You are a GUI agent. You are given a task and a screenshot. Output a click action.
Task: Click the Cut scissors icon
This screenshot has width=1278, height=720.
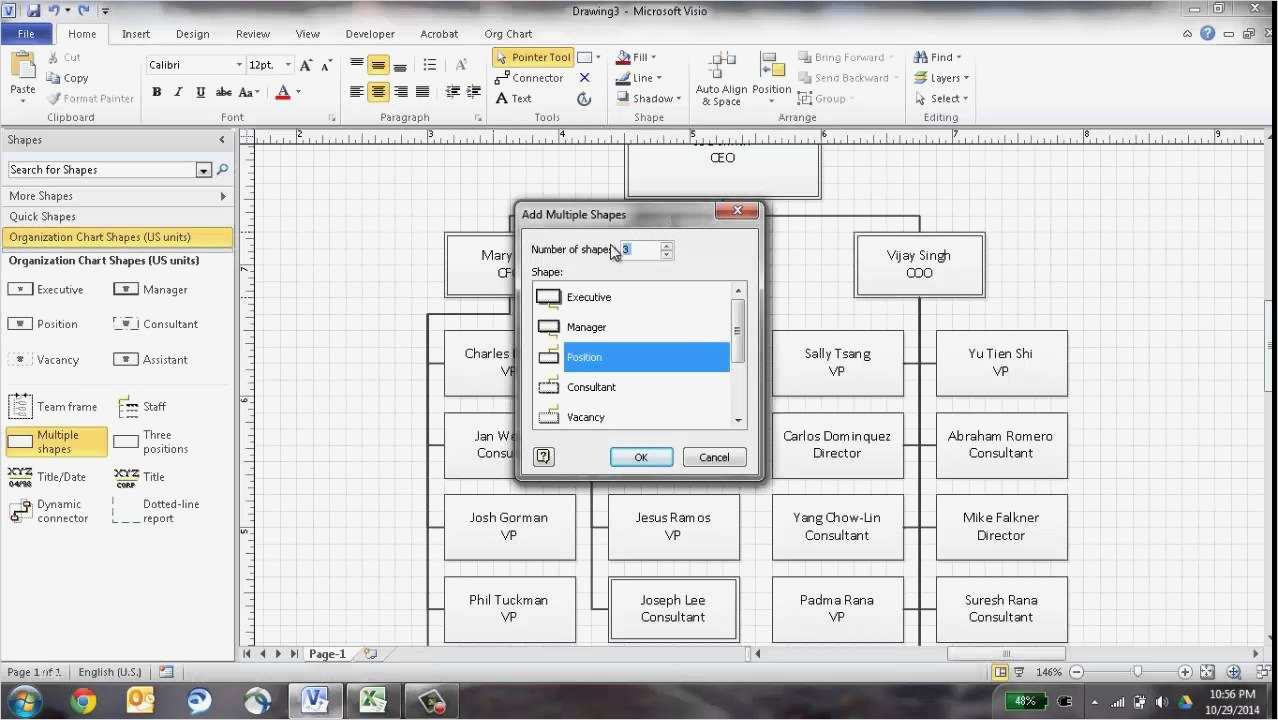[52, 58]
